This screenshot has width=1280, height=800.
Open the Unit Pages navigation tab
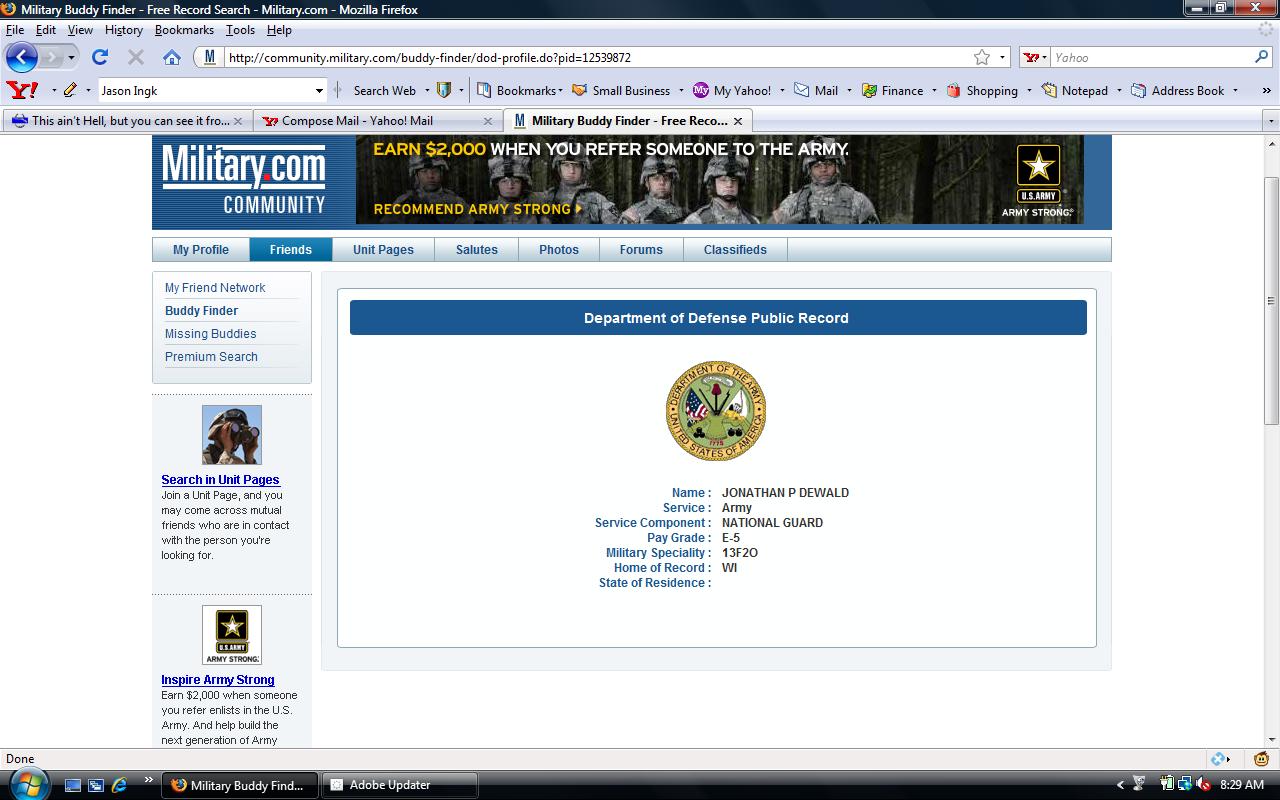click(383, 250)
